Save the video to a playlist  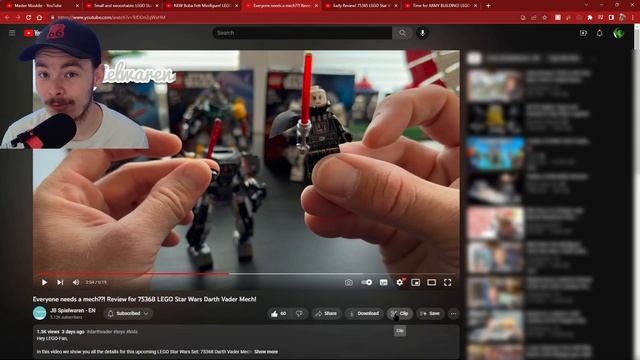pyautogui.click(x=430, y=313)
